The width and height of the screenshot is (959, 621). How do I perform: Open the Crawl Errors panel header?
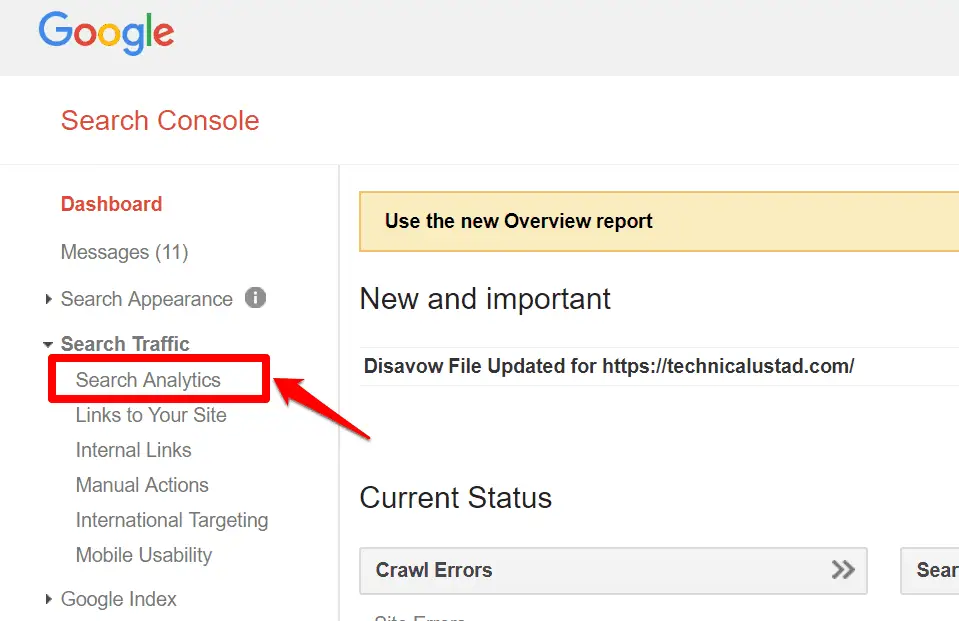613,570
